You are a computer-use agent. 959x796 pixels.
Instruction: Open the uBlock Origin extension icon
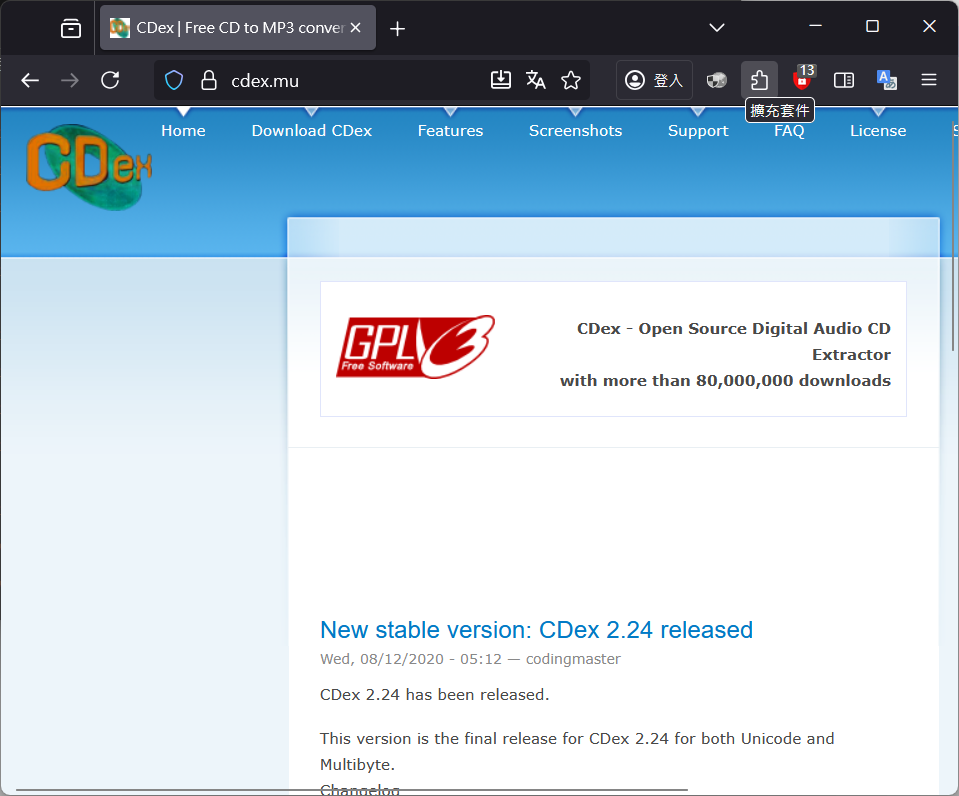tap(802, 80)
